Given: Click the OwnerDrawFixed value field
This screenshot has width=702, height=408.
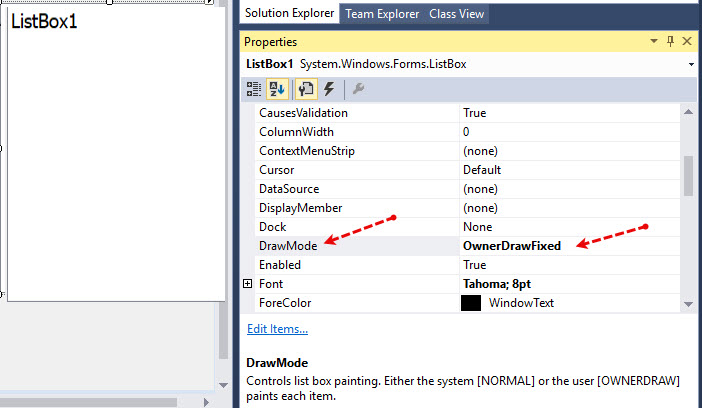Looking at the screenshot, I should pos(511,246).
